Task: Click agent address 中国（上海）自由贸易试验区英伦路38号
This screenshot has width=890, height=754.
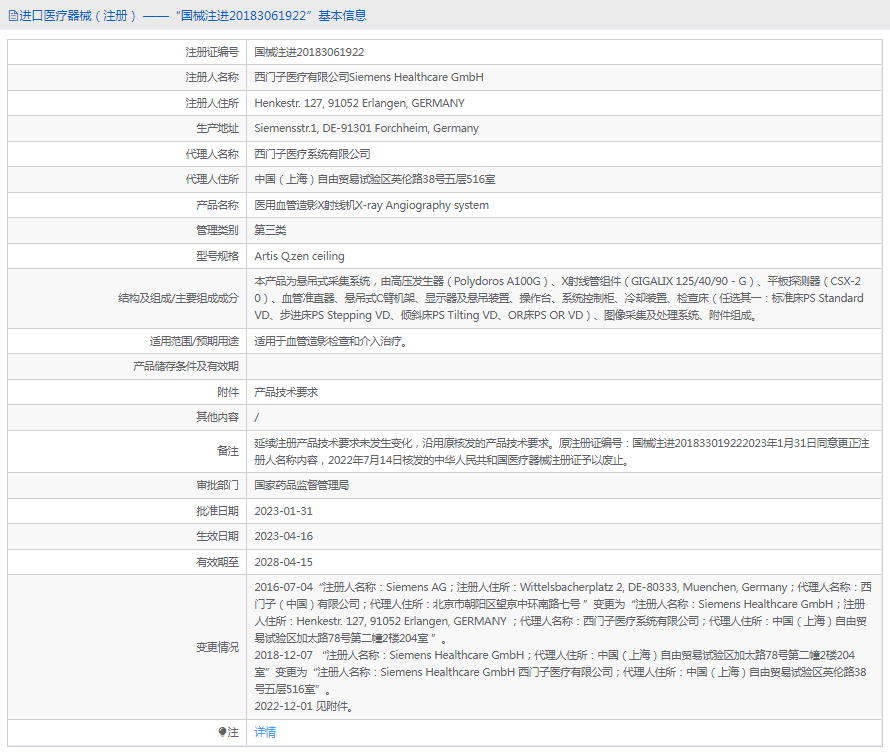Action: tap(375, 179)
